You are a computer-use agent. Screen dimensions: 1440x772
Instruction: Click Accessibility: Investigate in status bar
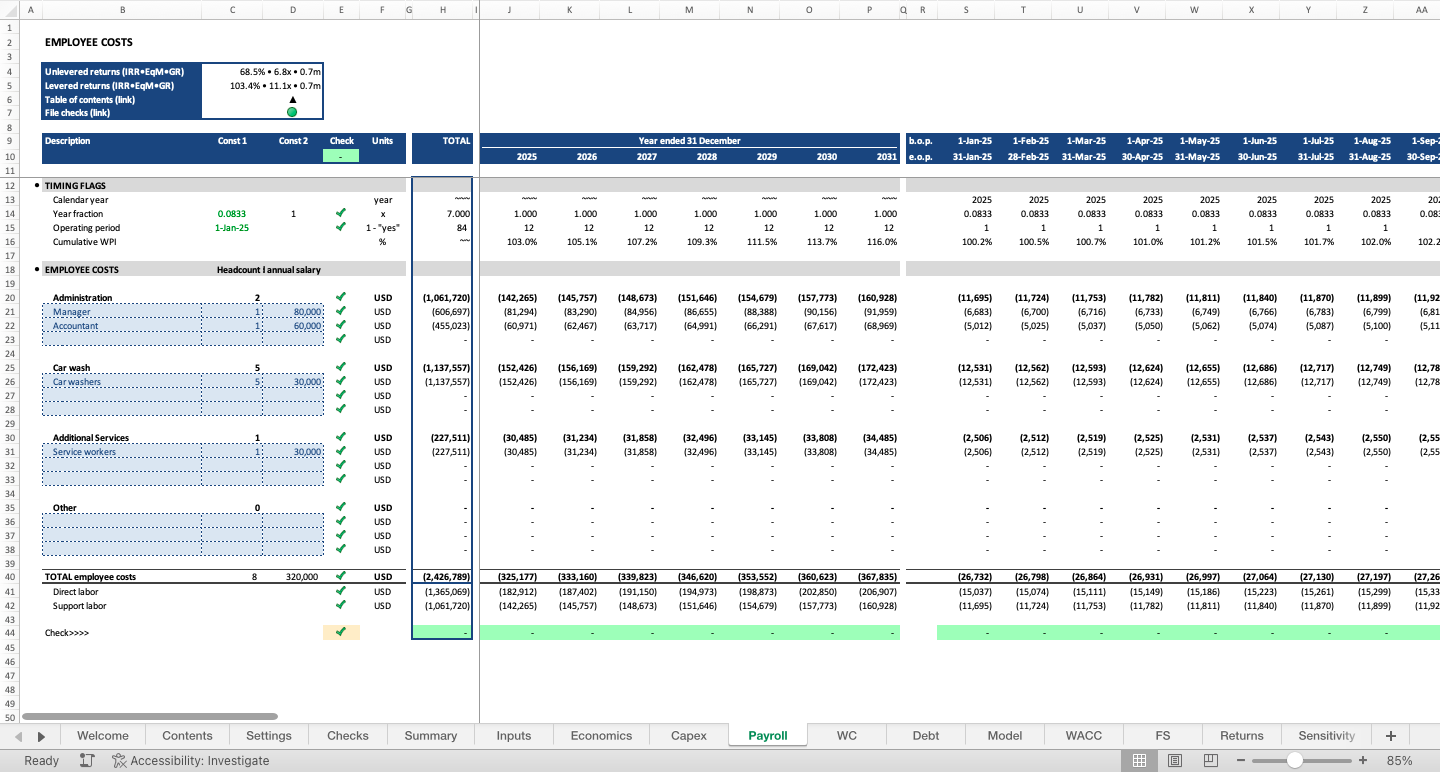(191, 761)
